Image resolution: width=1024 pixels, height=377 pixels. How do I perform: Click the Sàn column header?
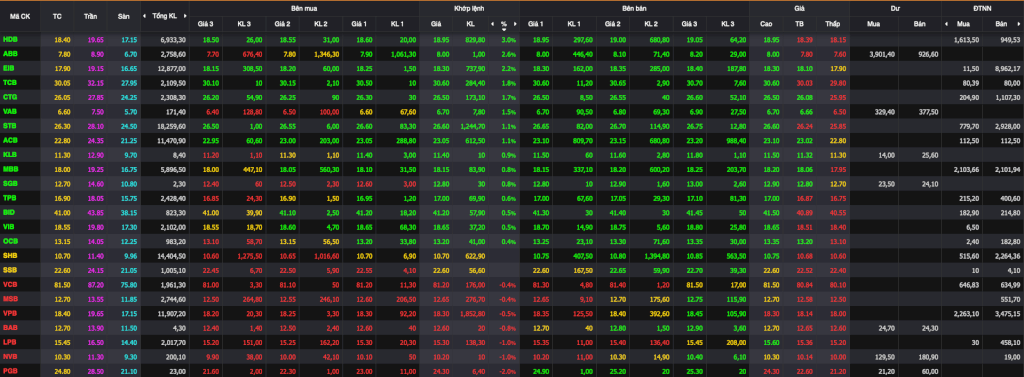coord(123,16)
